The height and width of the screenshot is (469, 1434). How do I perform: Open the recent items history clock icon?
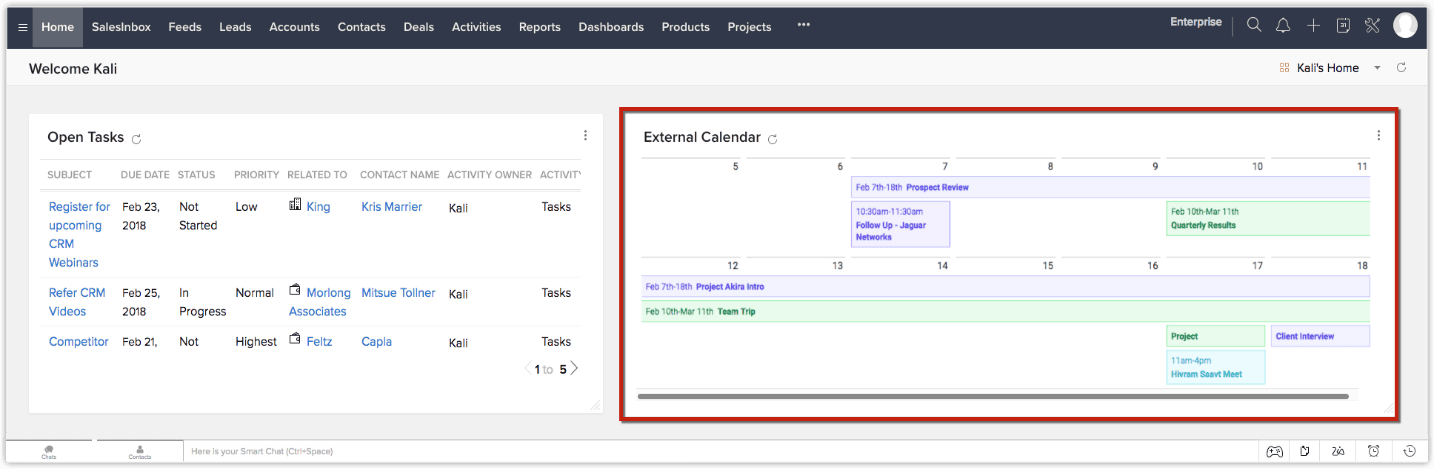pyautogui.click(x=1409, y=451)
